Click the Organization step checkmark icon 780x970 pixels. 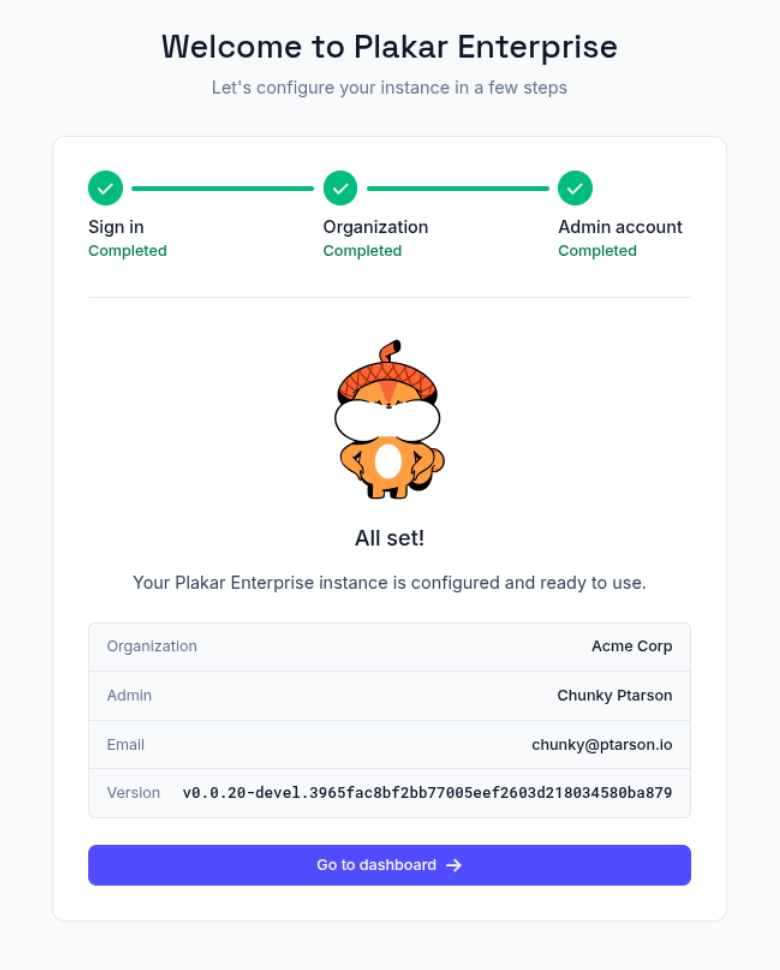(340, 188)
